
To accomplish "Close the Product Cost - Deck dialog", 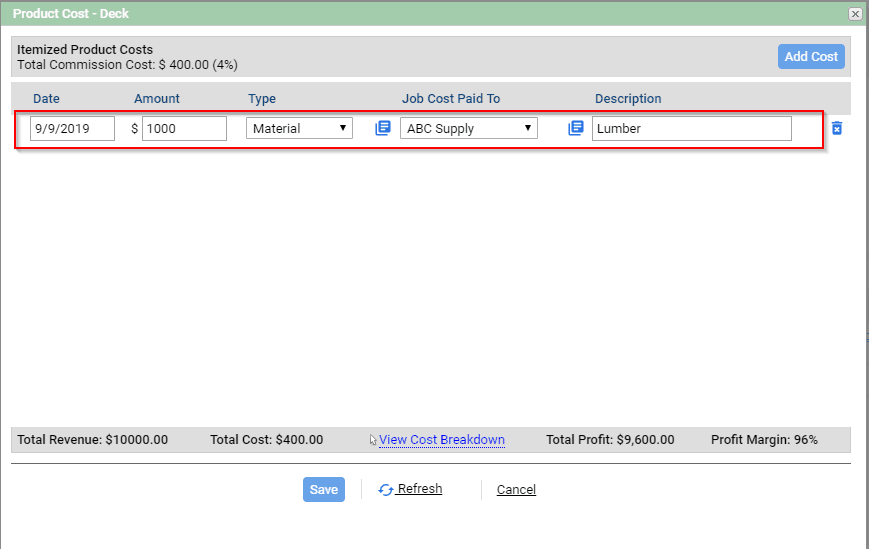I will [x=855, y=14].
